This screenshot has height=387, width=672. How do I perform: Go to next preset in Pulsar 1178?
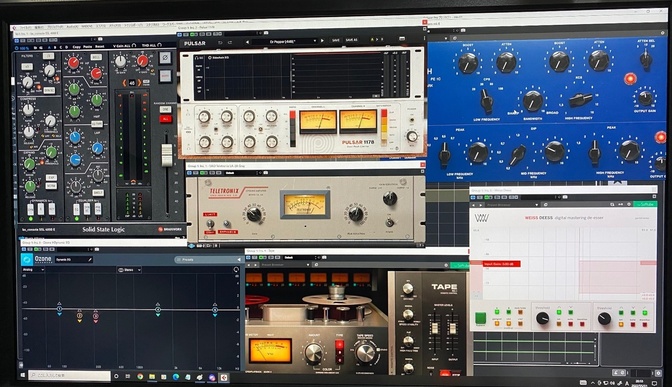tap(322, 41)
